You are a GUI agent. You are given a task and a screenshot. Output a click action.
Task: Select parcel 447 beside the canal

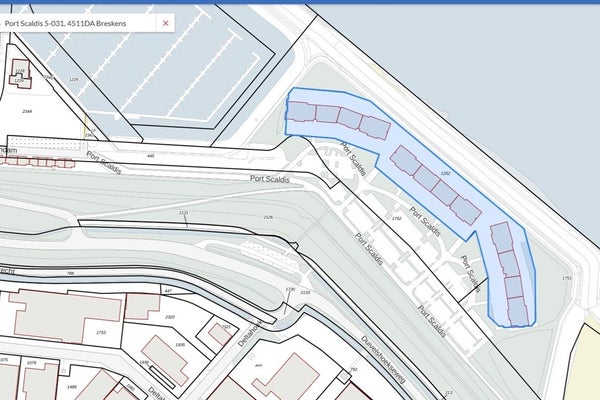[x=168, y=290]
